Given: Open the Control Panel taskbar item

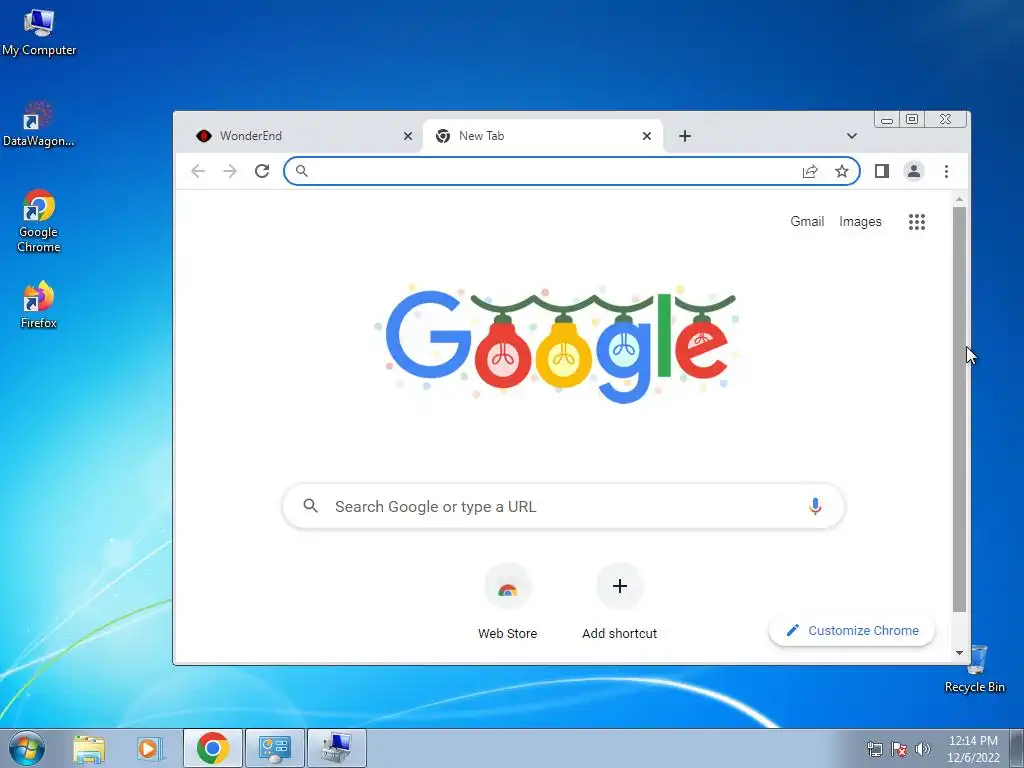Looking at the screenshot, I should point(274,748).
